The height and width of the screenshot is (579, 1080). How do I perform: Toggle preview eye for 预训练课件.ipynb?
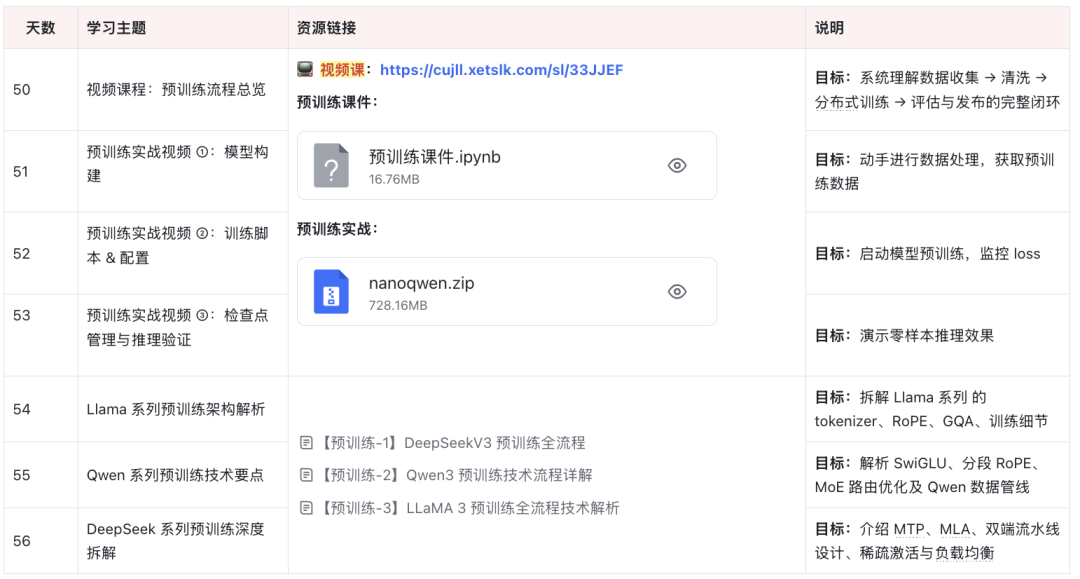click(676, 165)
